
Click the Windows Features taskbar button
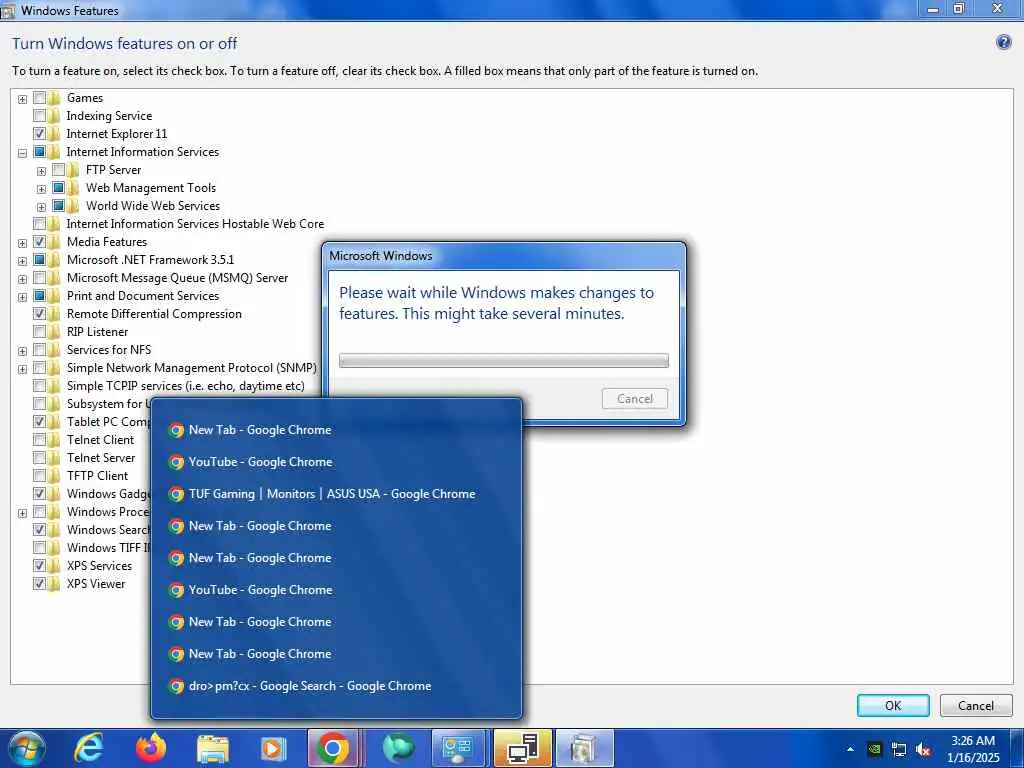coord(583,748)
